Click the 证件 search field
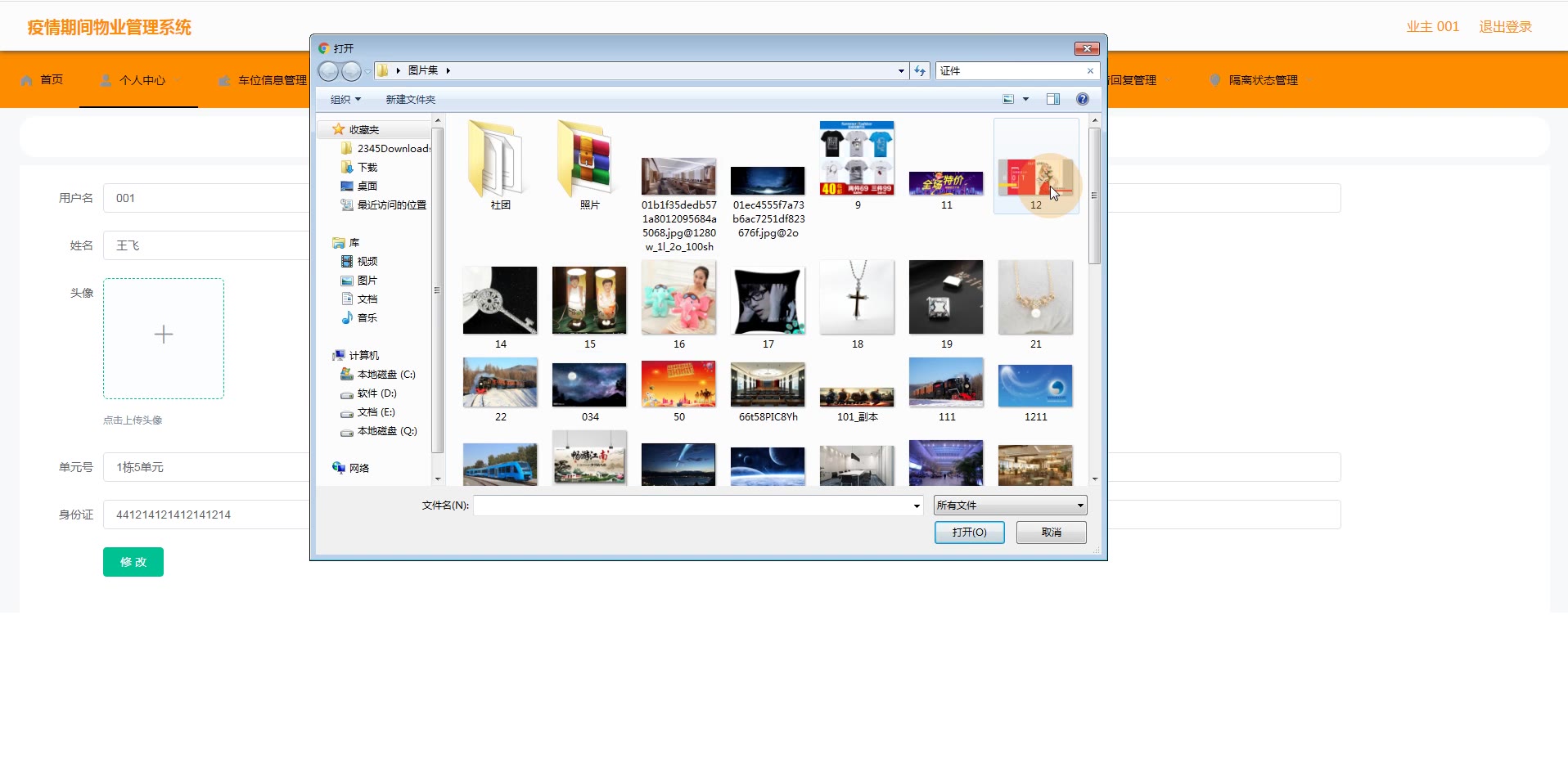This screenshot has width=1568, height=764. point(1010,71)
